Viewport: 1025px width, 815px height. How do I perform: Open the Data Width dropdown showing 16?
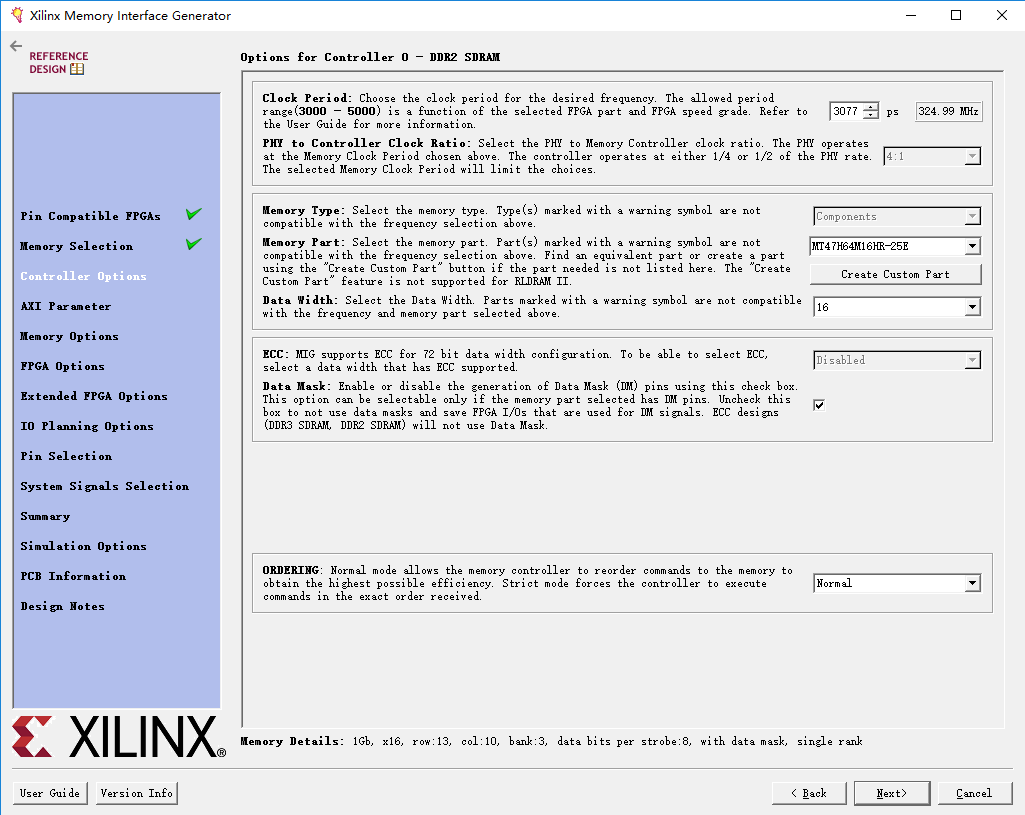point(897,307)
